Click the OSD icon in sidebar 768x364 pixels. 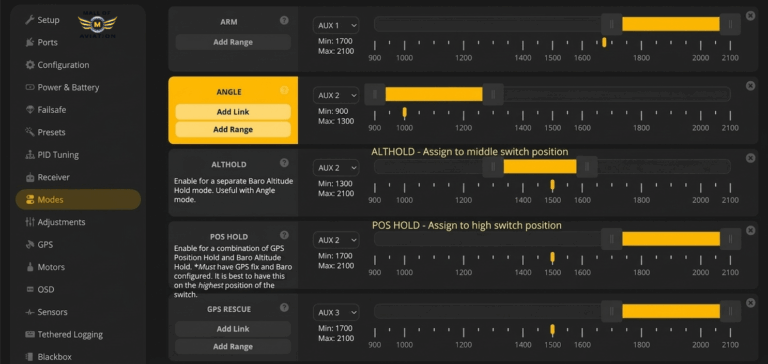point(30,290)
